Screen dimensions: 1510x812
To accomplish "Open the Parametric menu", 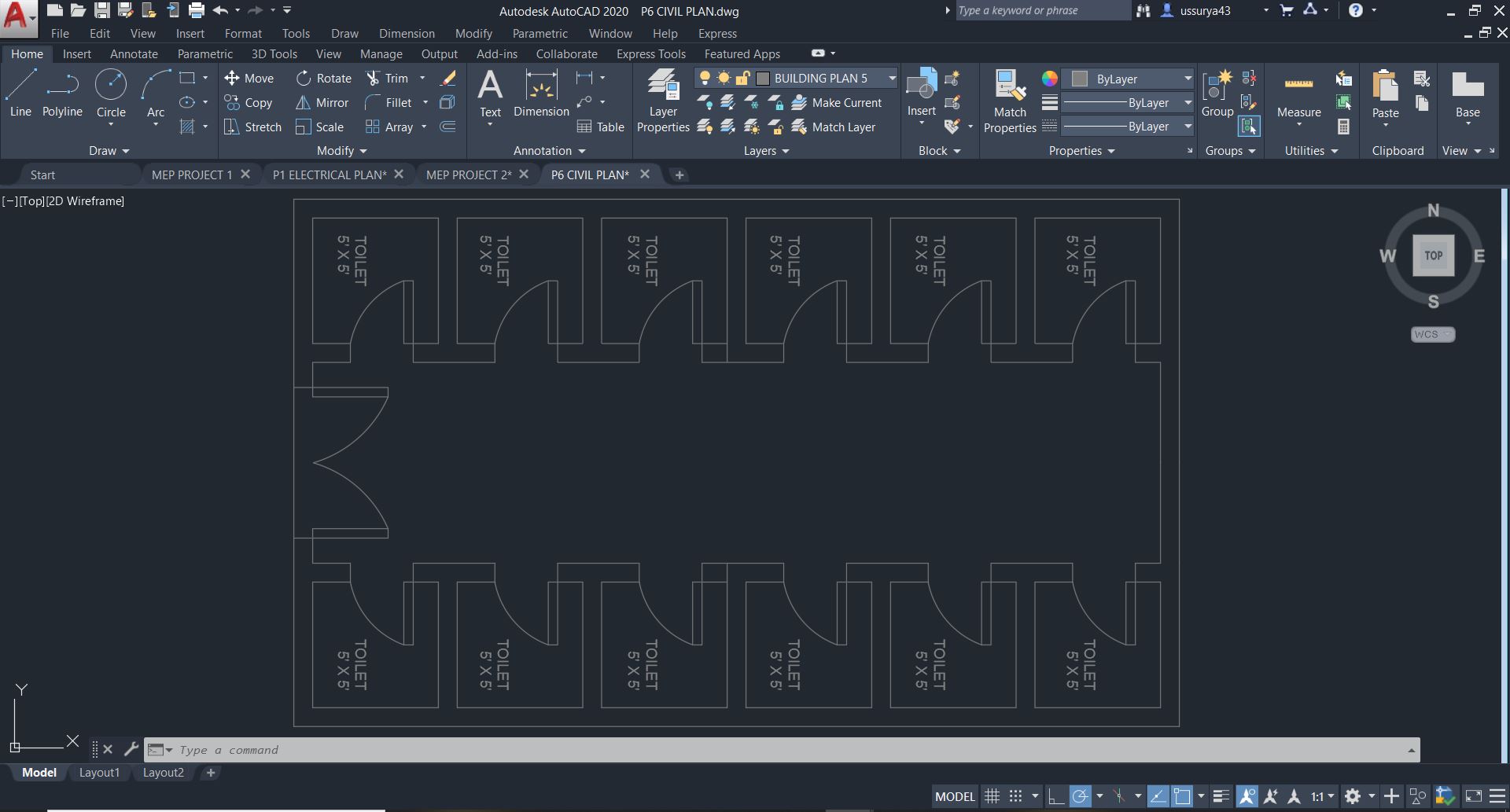I will 540,33.
